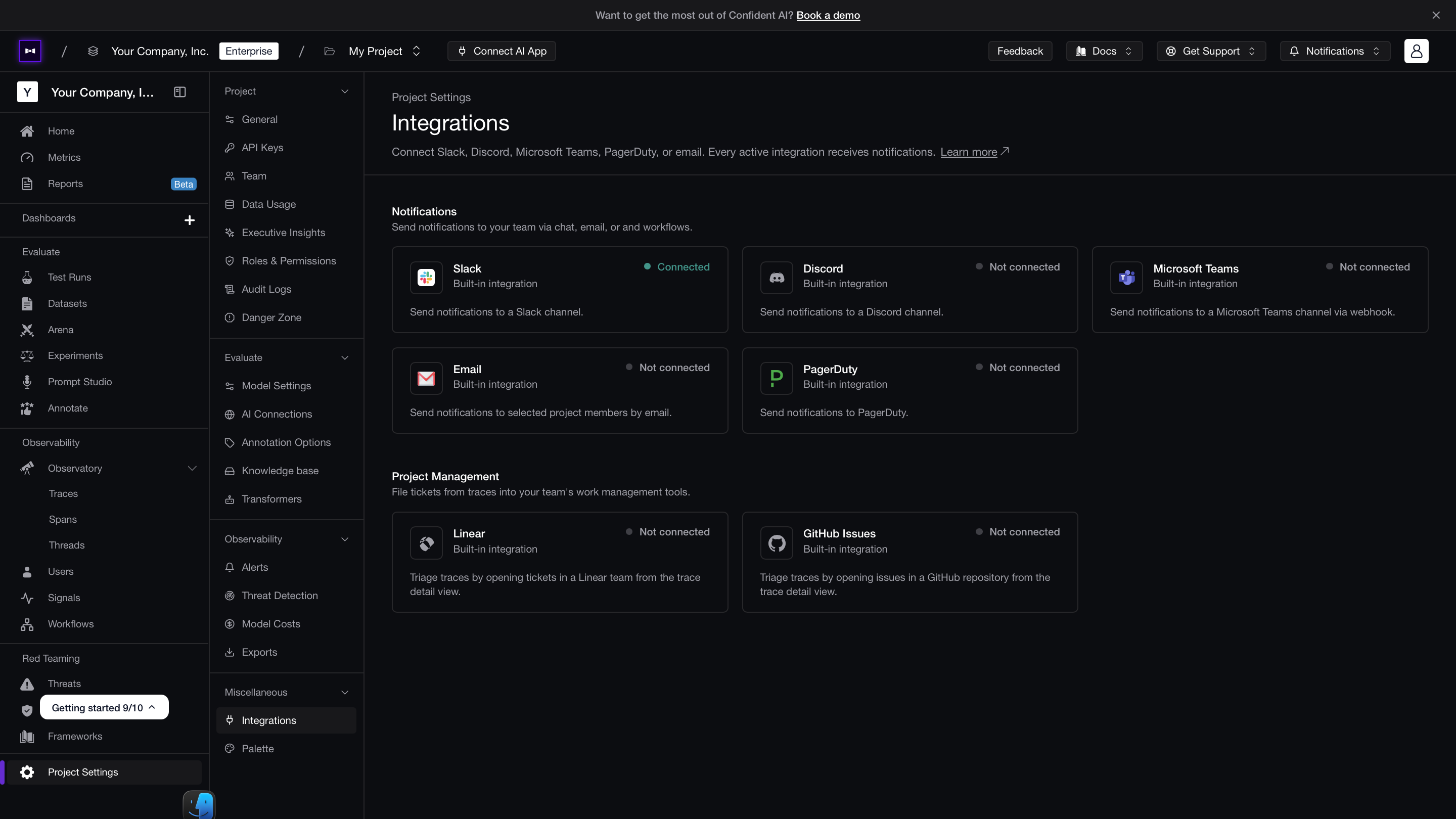Open Palette settings
The width and height of the screenshot is (1456, 819).
click(x=286, y=749)
